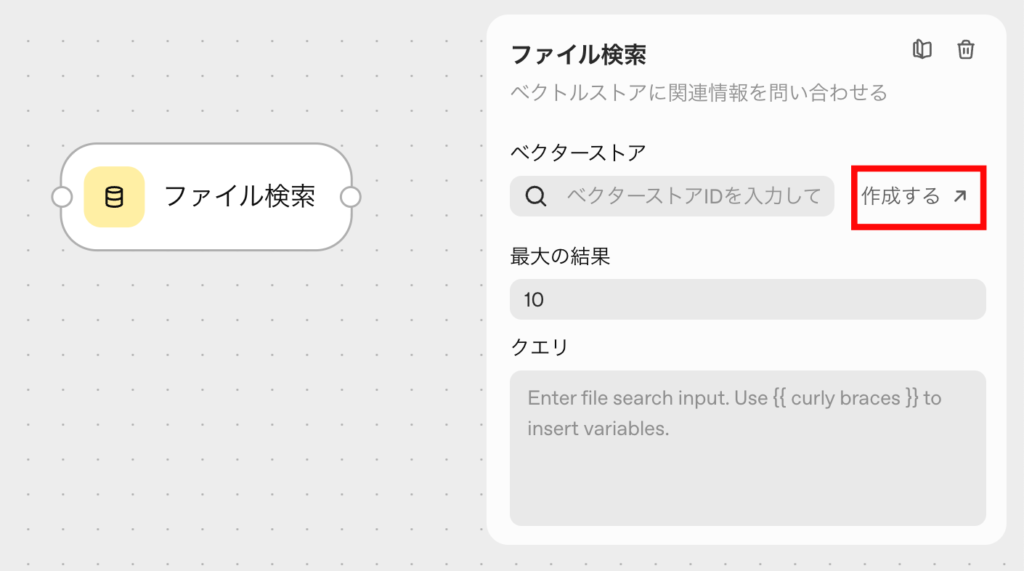Image resolution: width=1024 pixels, height=571 pixels.
Task: Click the panel title ファイル検索
Action: [x=579, y=54]
